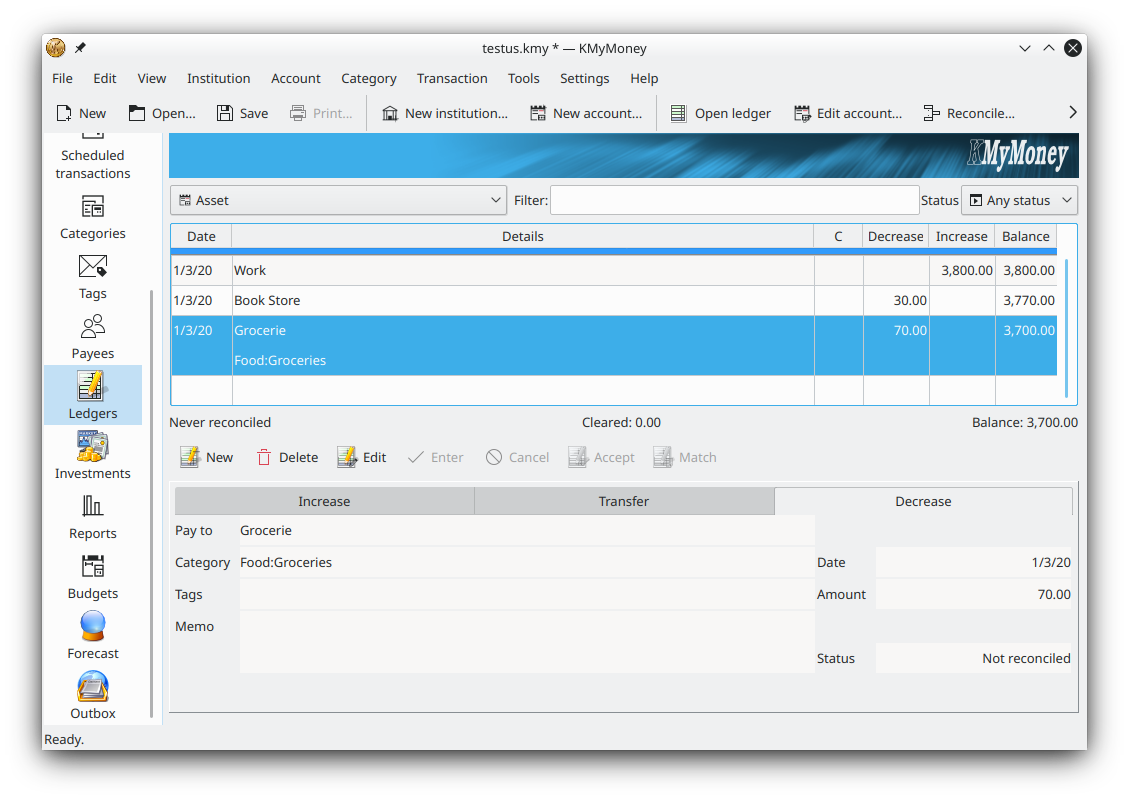The height and width of the screenshot is (800, 1129).
Task: Open the Transaction menu
Action: tap(452, 78)
